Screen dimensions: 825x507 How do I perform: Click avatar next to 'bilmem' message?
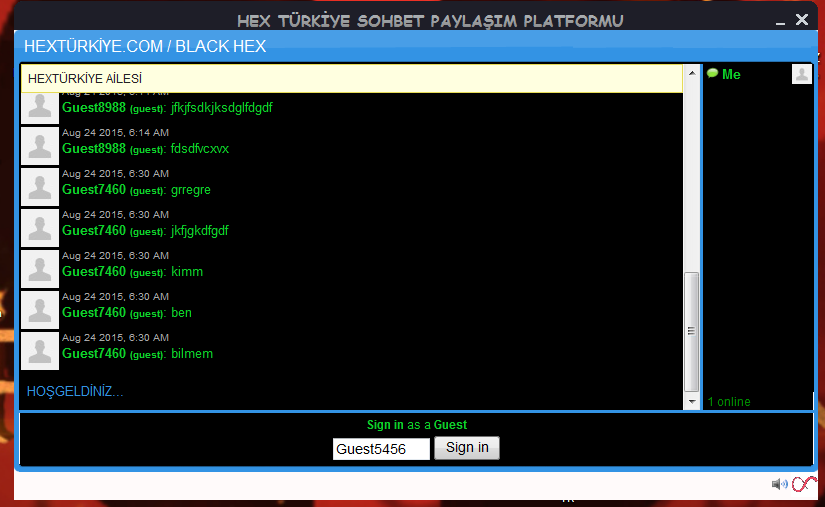tap(40, 351)
